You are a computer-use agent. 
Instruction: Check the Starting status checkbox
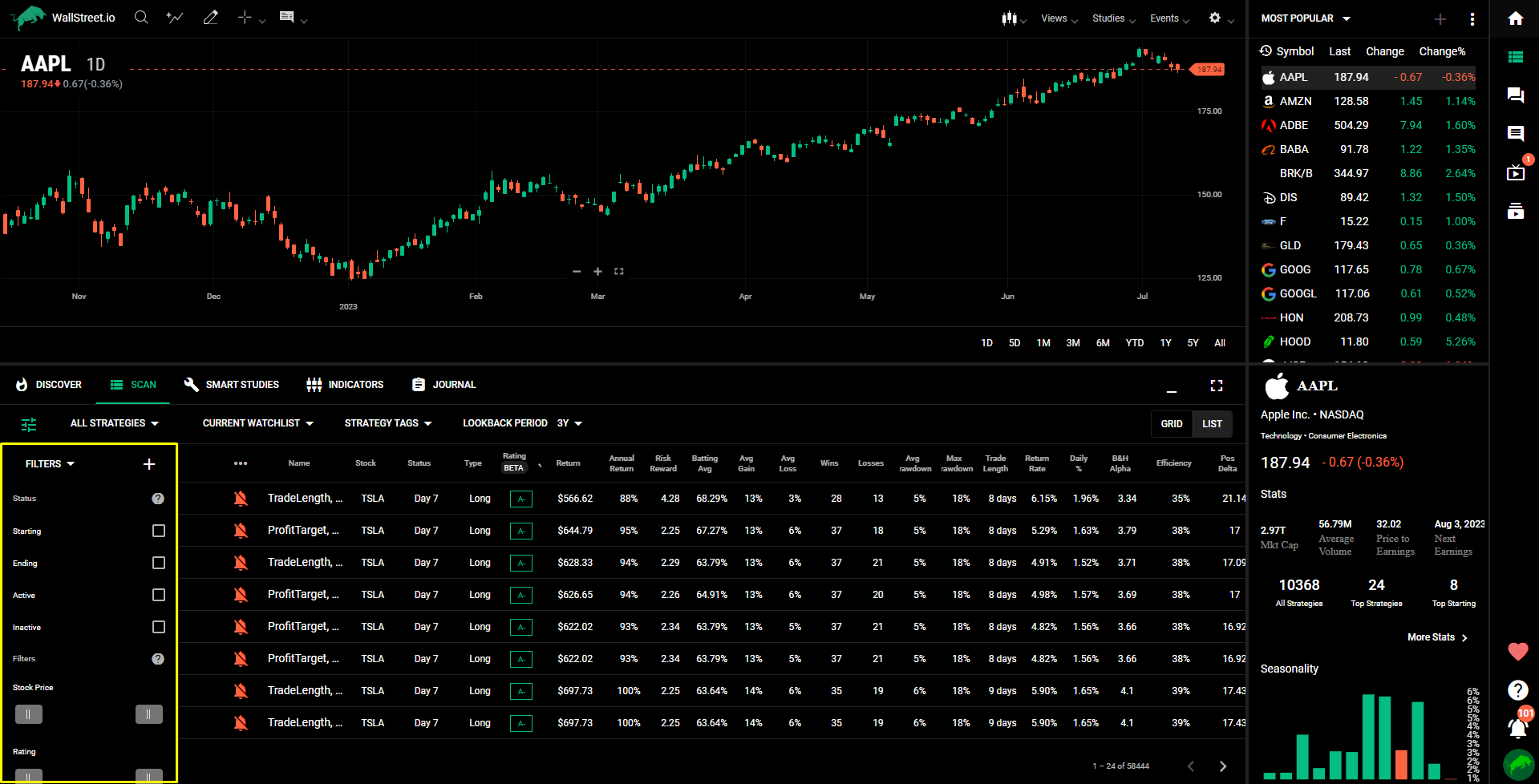(159, 531)
